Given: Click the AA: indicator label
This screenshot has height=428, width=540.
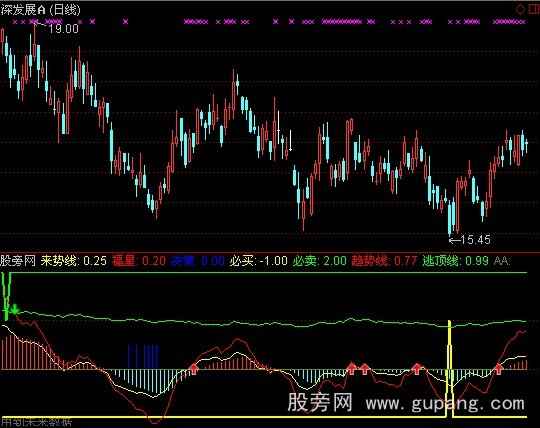Looking at the screenshot, I should point(501,261).
